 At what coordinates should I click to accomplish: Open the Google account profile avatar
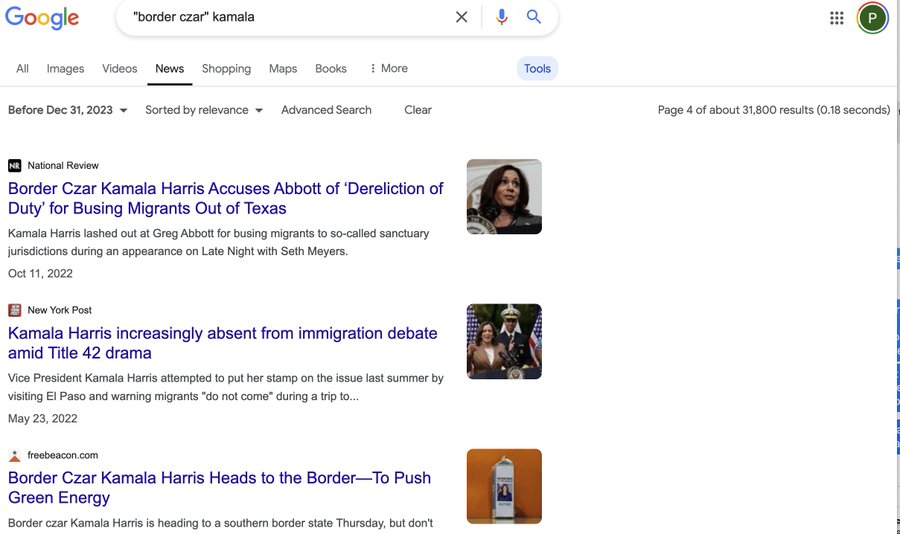coord(872,18)
